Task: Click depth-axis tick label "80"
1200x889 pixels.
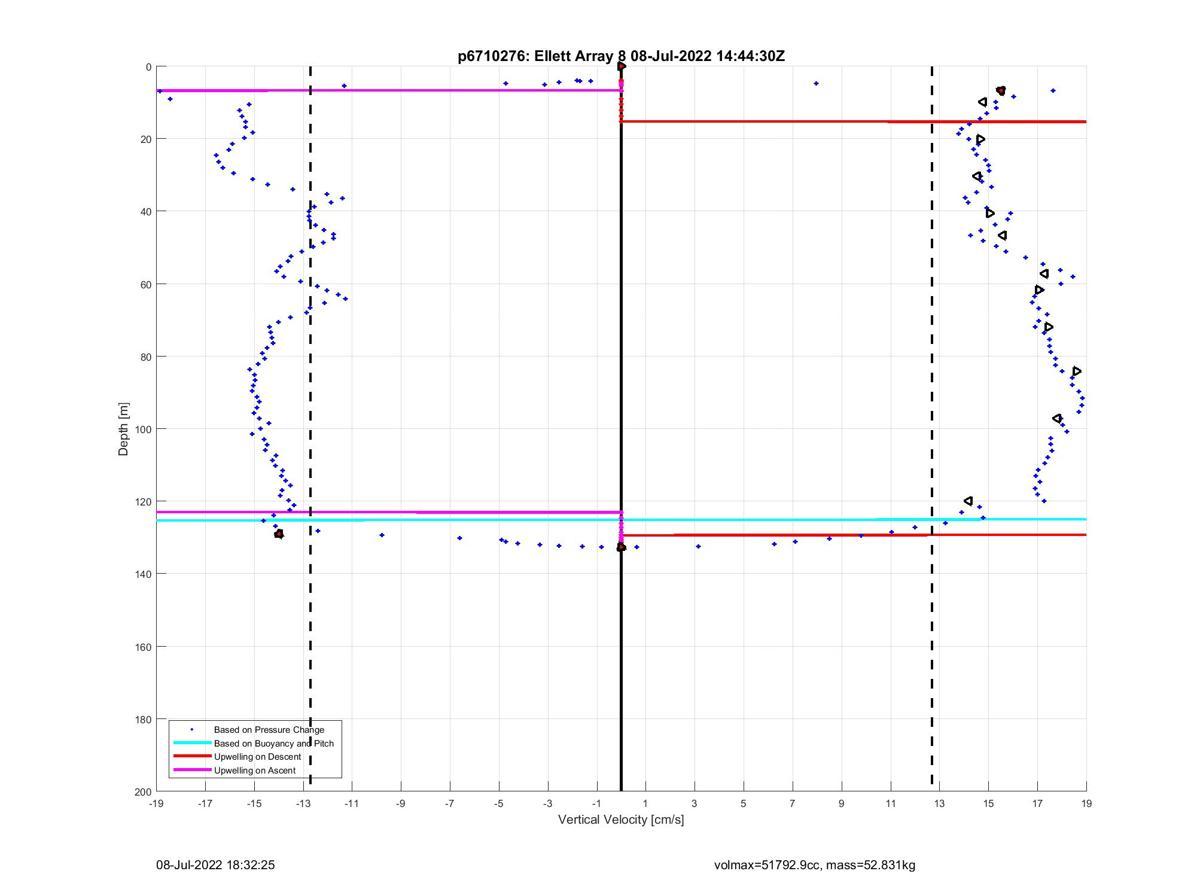Action: (146, 357)
